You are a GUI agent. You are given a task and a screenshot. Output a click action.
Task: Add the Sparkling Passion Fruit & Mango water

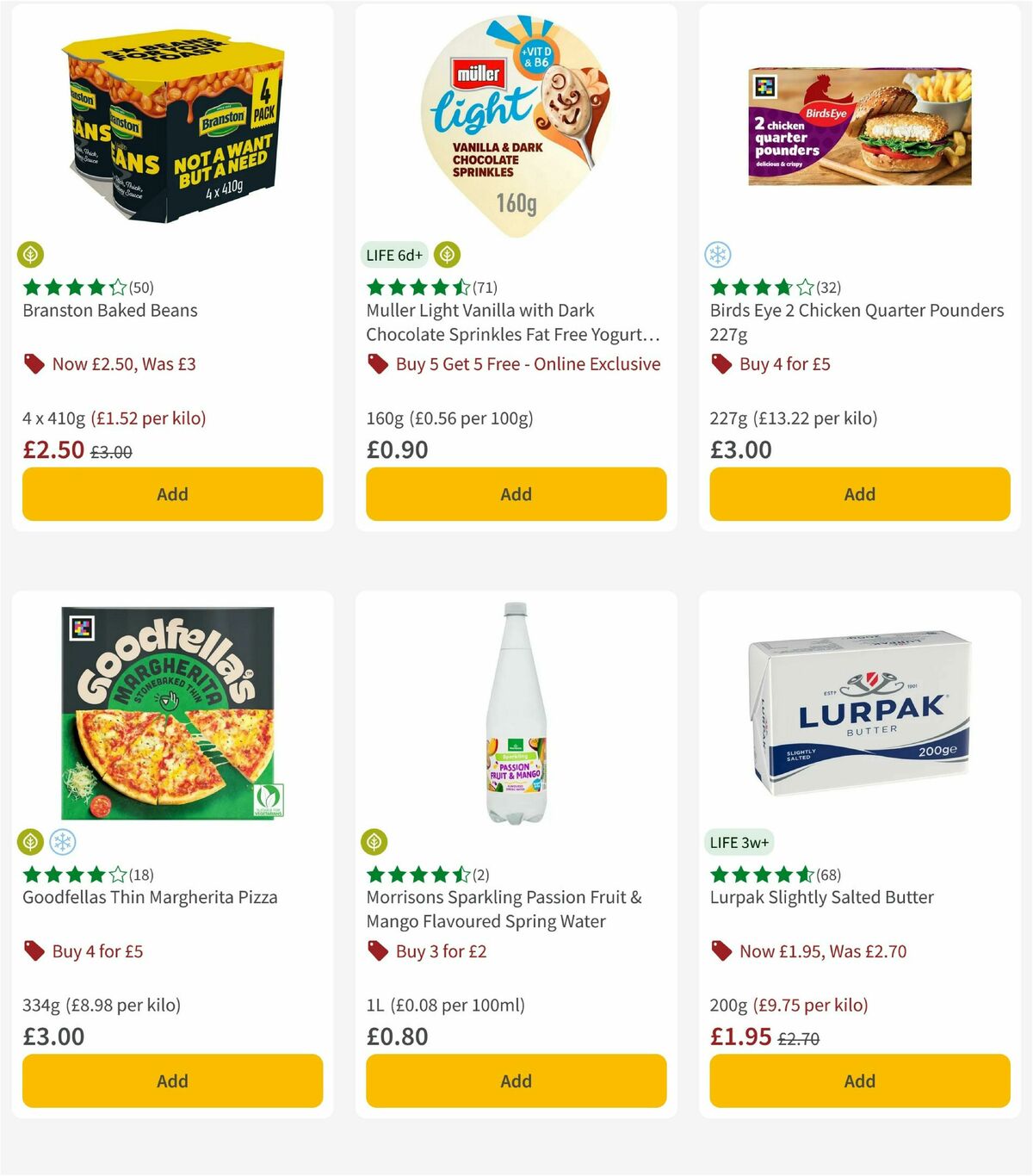516,1080
